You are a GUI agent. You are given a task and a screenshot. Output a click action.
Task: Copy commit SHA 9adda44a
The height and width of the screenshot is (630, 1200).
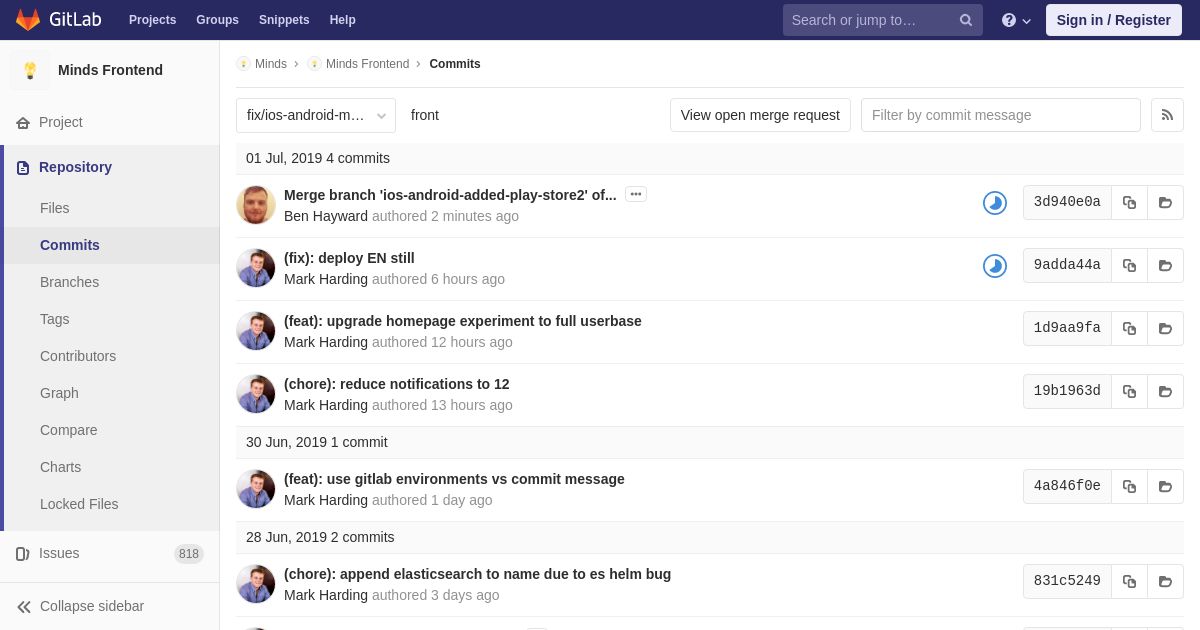1129,265
